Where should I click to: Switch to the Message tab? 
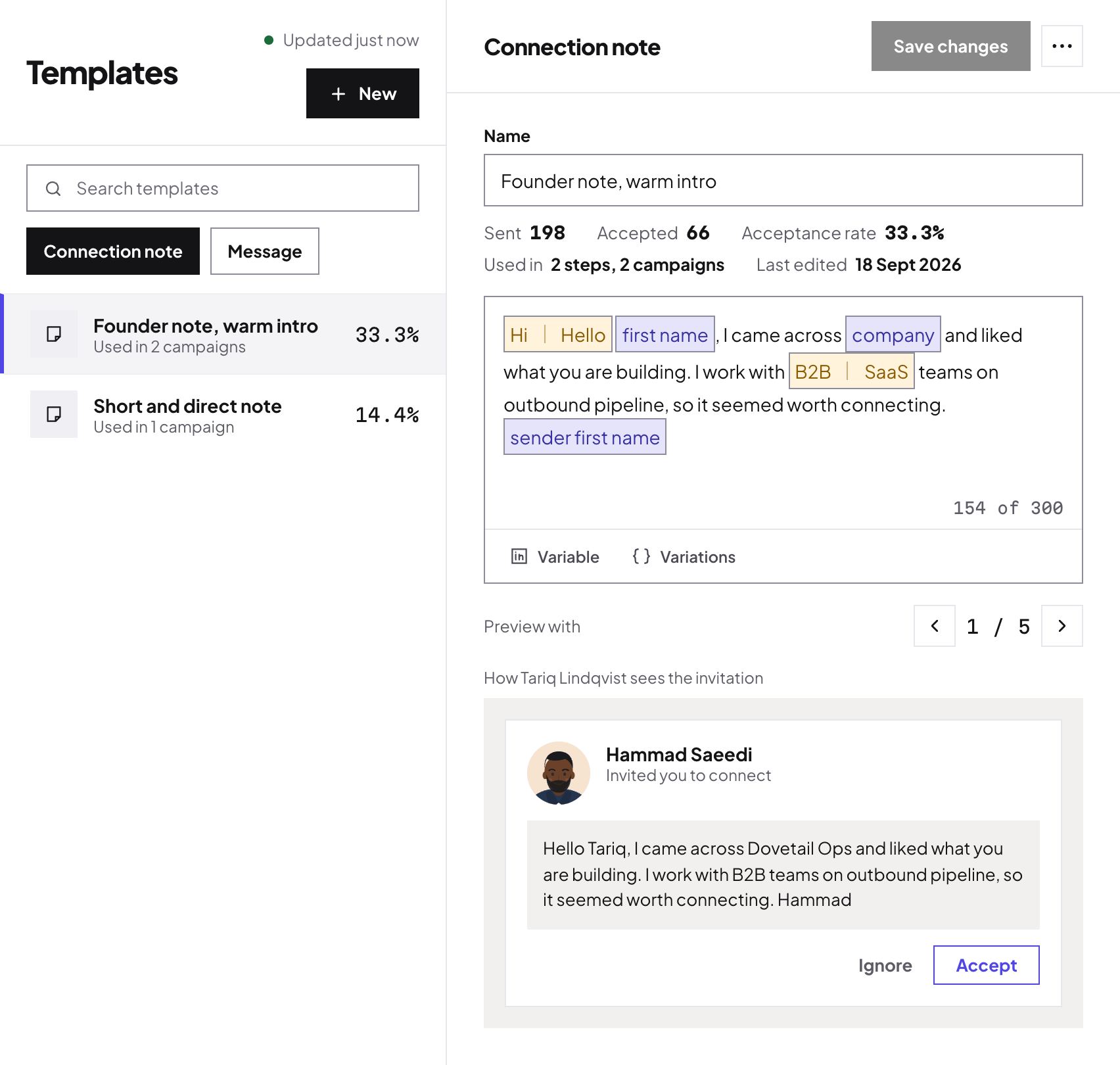(x=265, y=251)
